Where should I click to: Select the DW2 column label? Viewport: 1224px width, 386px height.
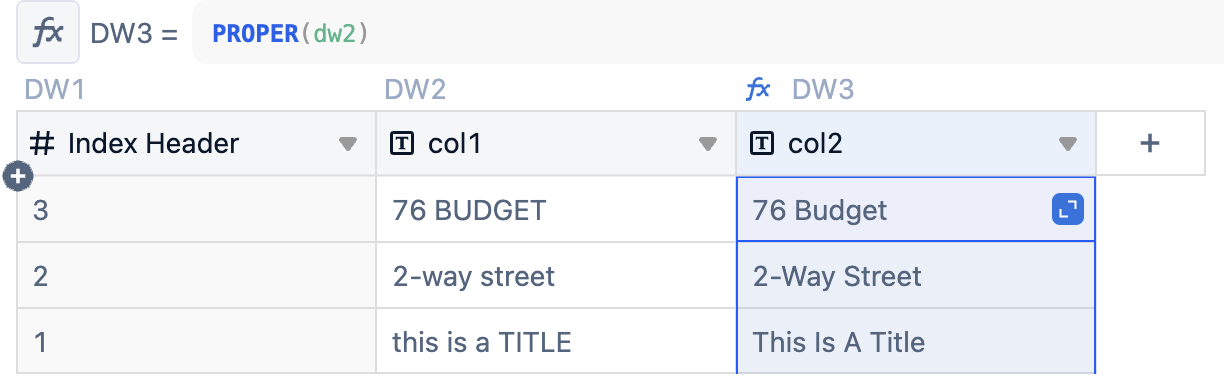[415, 90]
